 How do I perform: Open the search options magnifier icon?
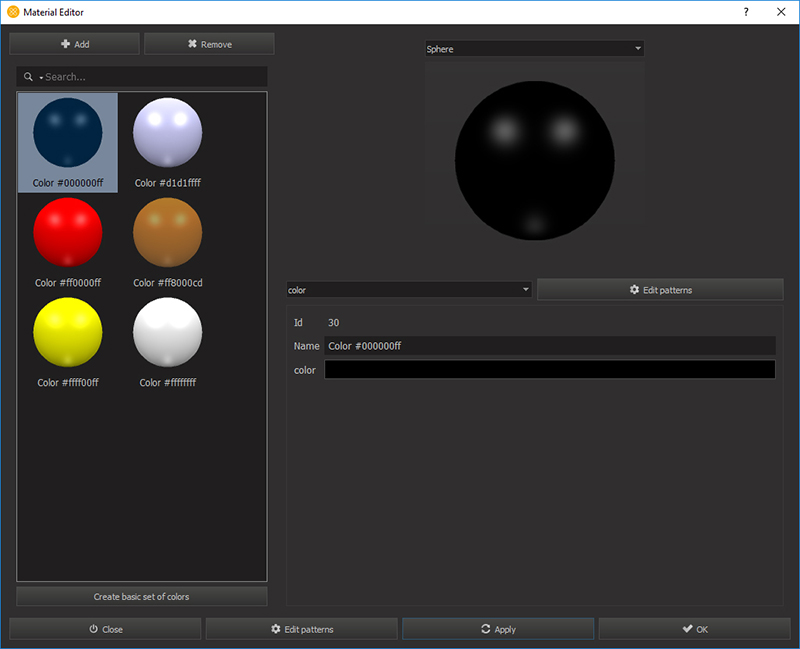click(x=29, y=77)
